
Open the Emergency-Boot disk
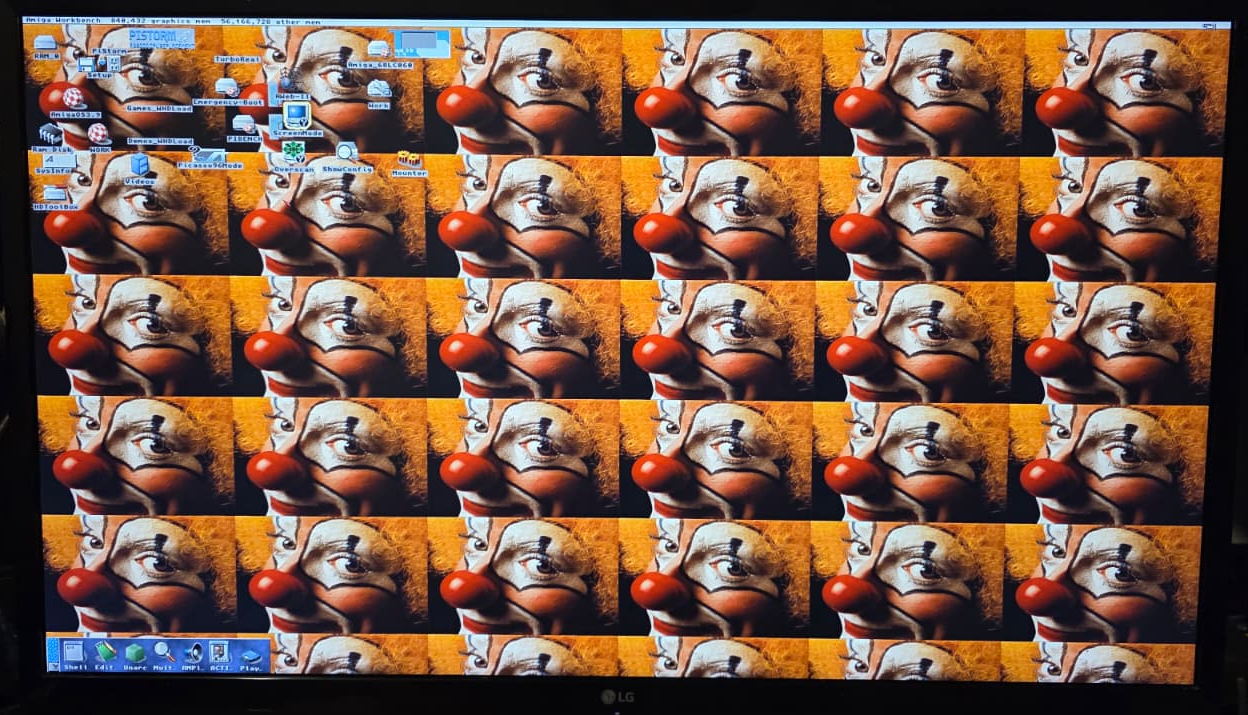pyautogui.click(x=227, y=88)
